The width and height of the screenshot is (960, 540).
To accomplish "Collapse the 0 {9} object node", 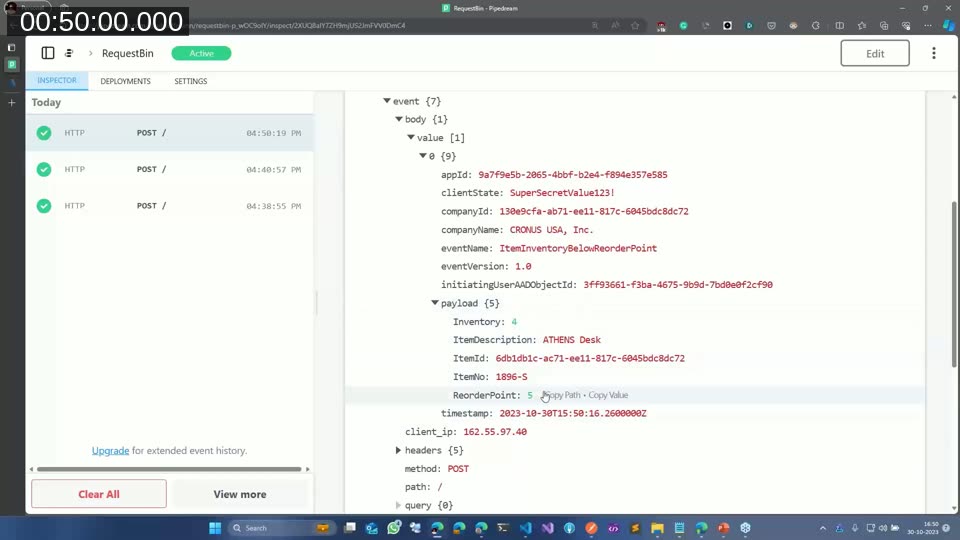I will coord(422,156).
